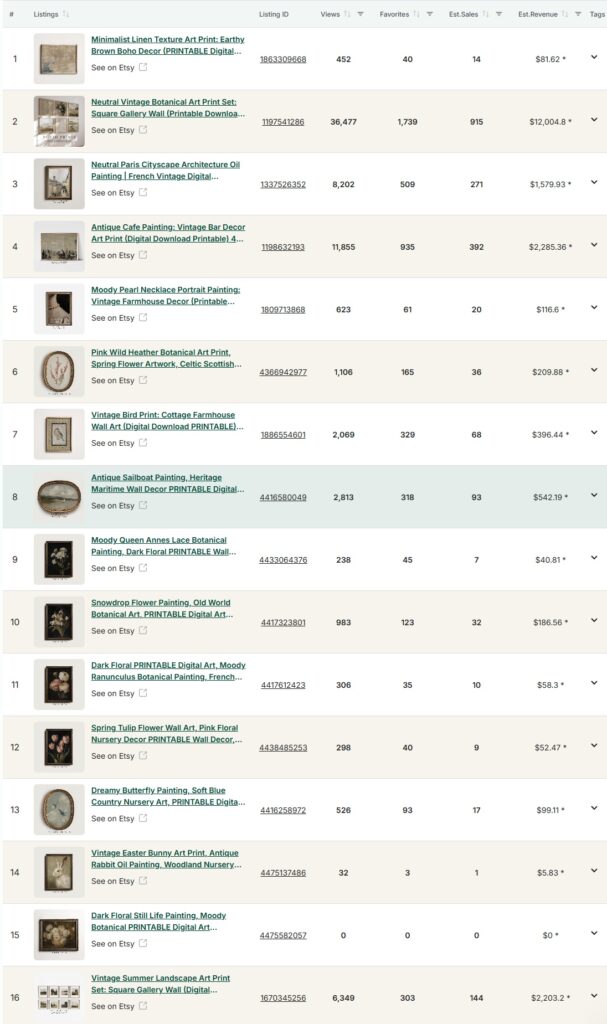Open external link icon for Vintage Bird Print

coord(143,443)
